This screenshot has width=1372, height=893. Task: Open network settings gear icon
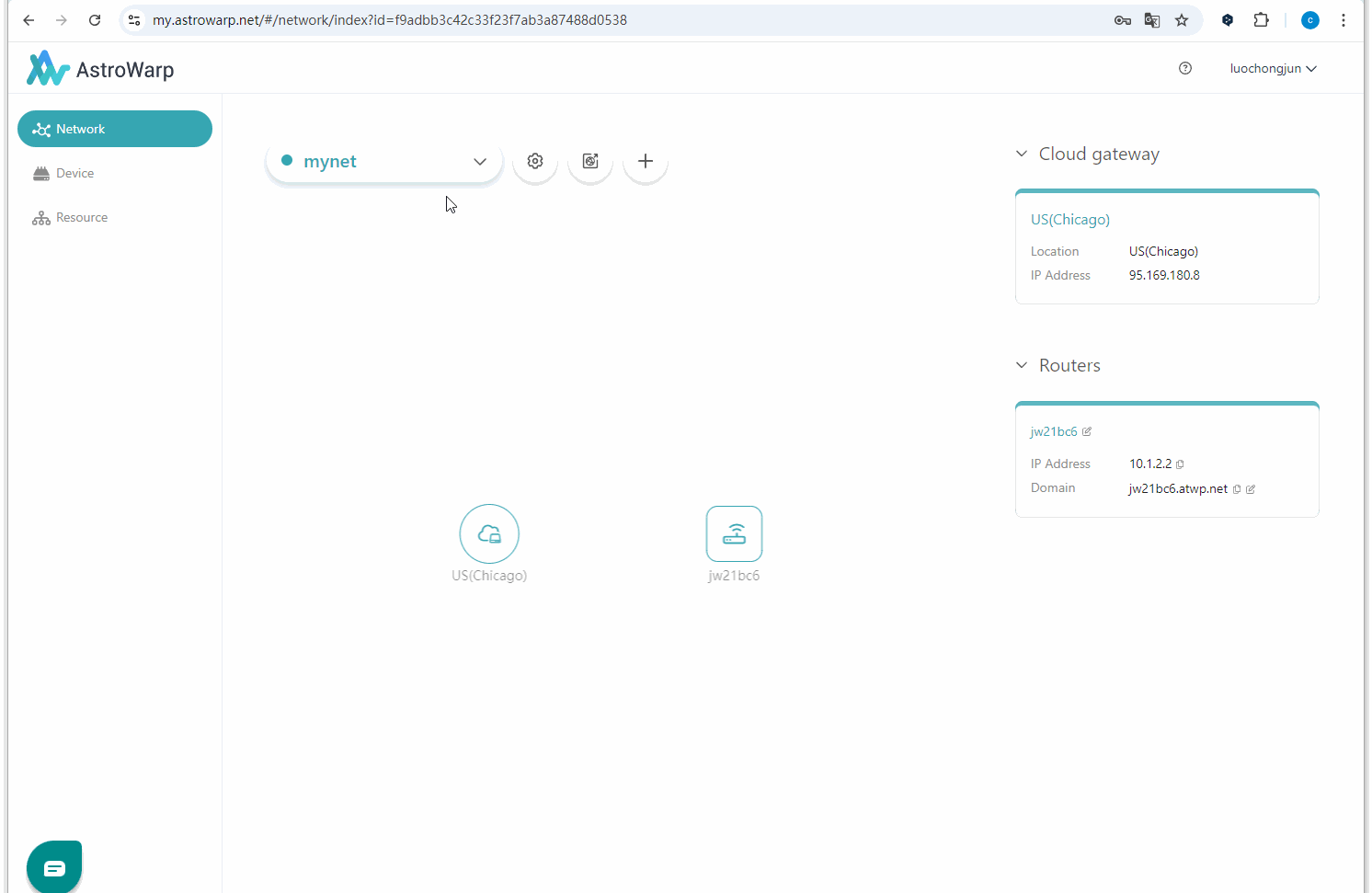pos(535,161)
